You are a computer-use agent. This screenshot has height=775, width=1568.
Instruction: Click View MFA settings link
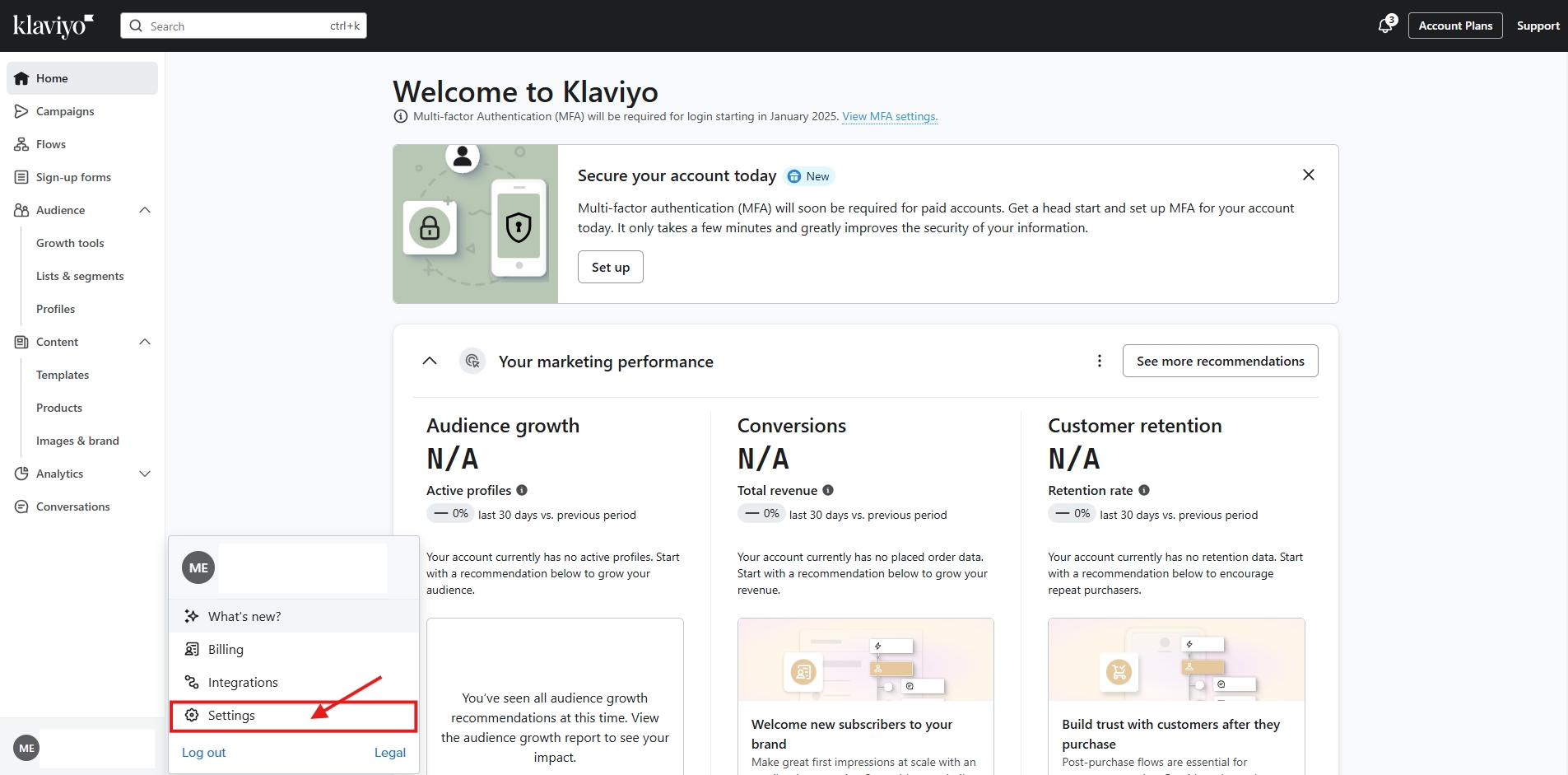click(x=890, y=116)
